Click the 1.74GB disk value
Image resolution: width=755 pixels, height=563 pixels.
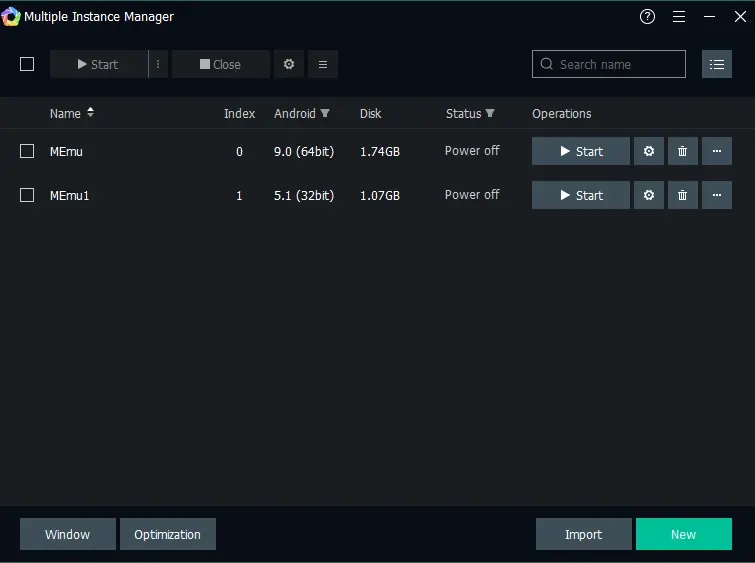click(x=380, y=152)
